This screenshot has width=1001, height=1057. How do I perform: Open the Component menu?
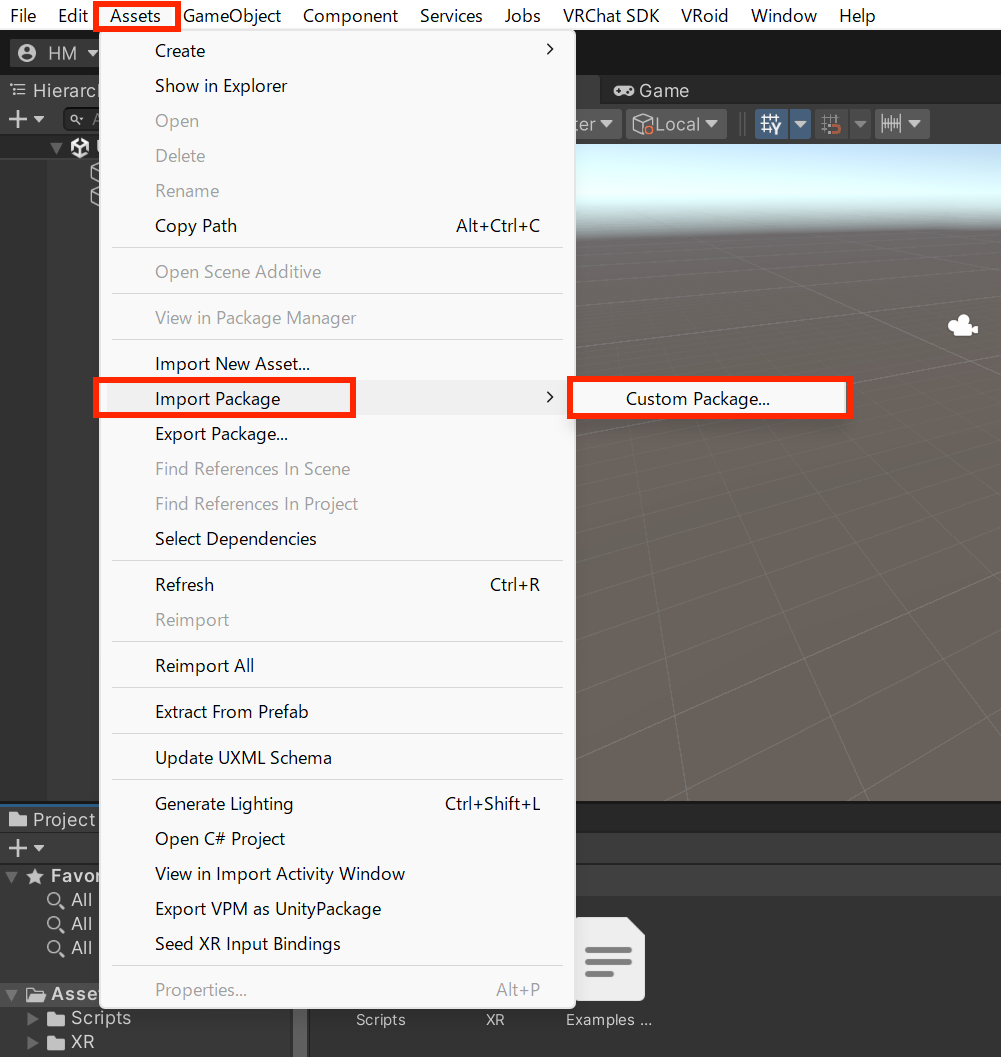[x=350, y=16]
